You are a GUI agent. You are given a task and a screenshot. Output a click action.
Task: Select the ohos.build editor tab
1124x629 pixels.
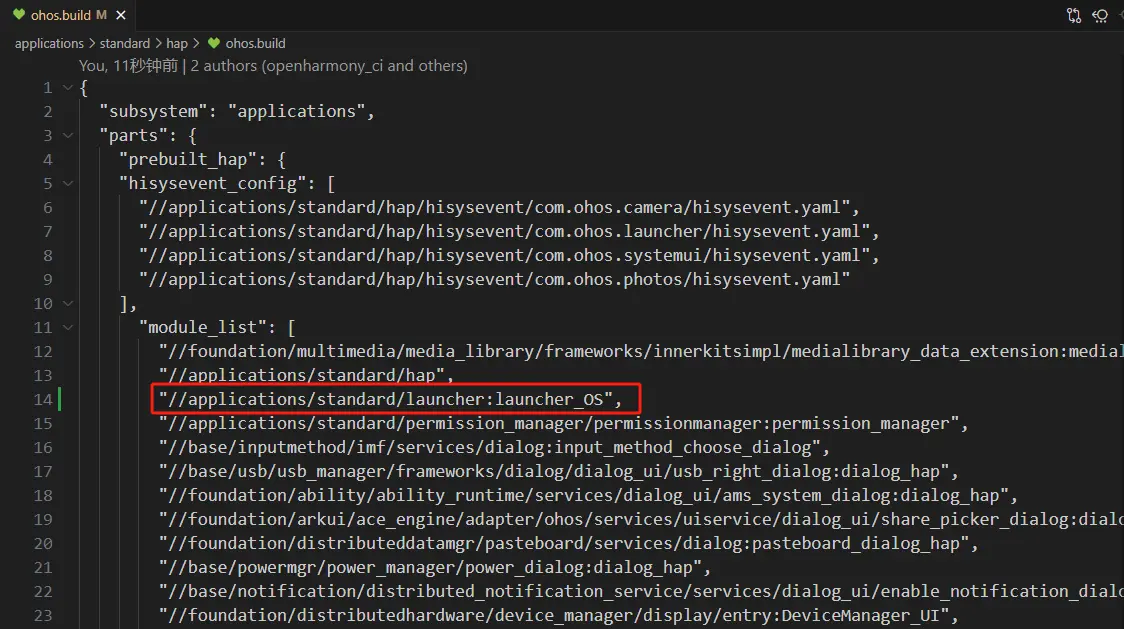[68, 15]
